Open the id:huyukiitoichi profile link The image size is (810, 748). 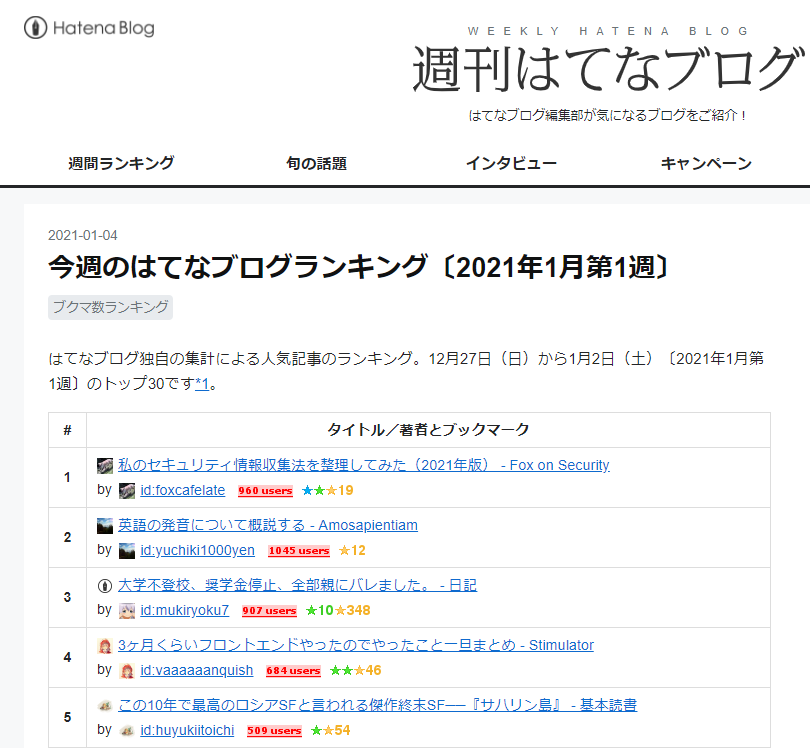187,730
